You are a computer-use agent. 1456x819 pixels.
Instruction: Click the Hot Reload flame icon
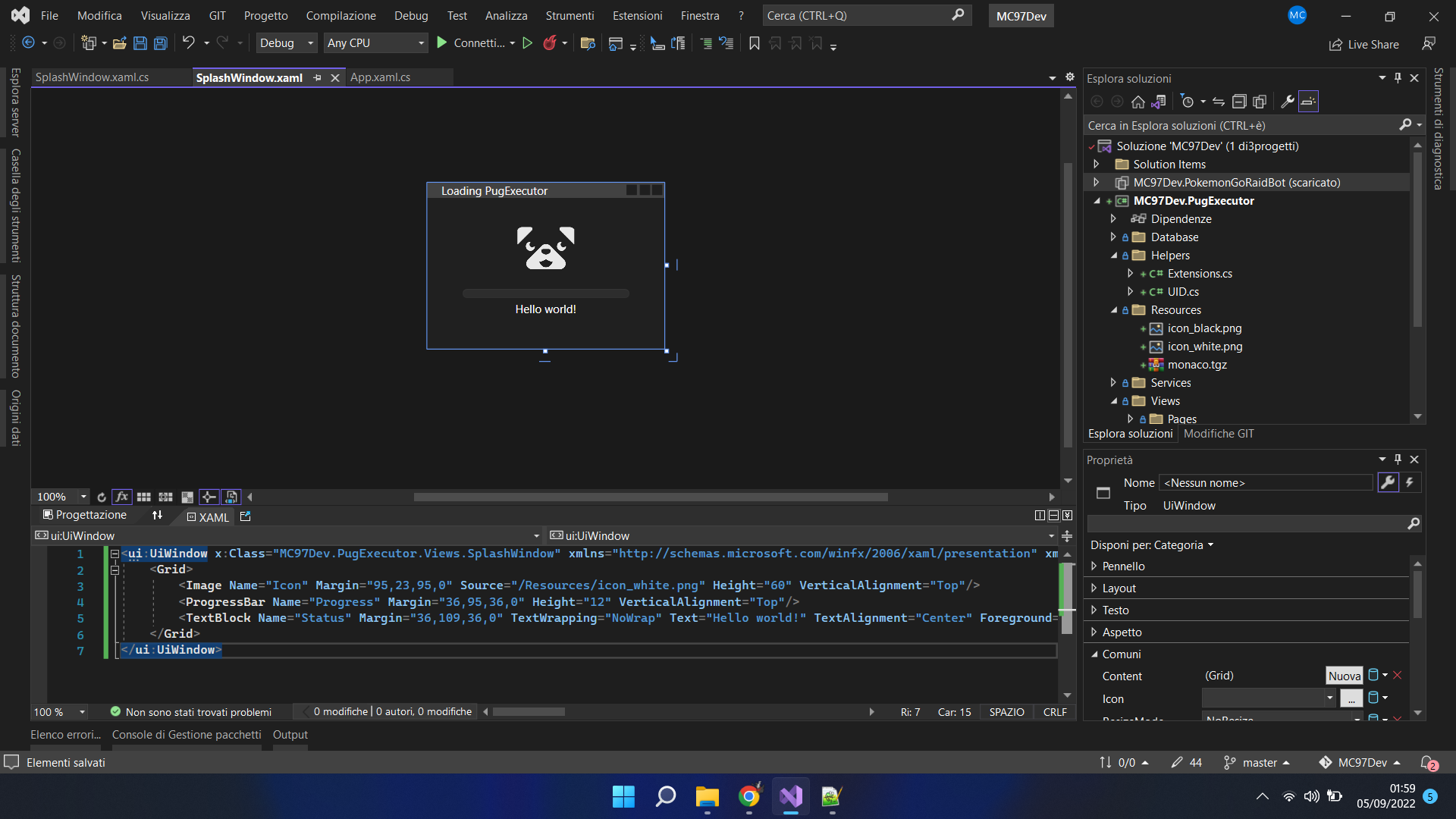click(550, 43)
